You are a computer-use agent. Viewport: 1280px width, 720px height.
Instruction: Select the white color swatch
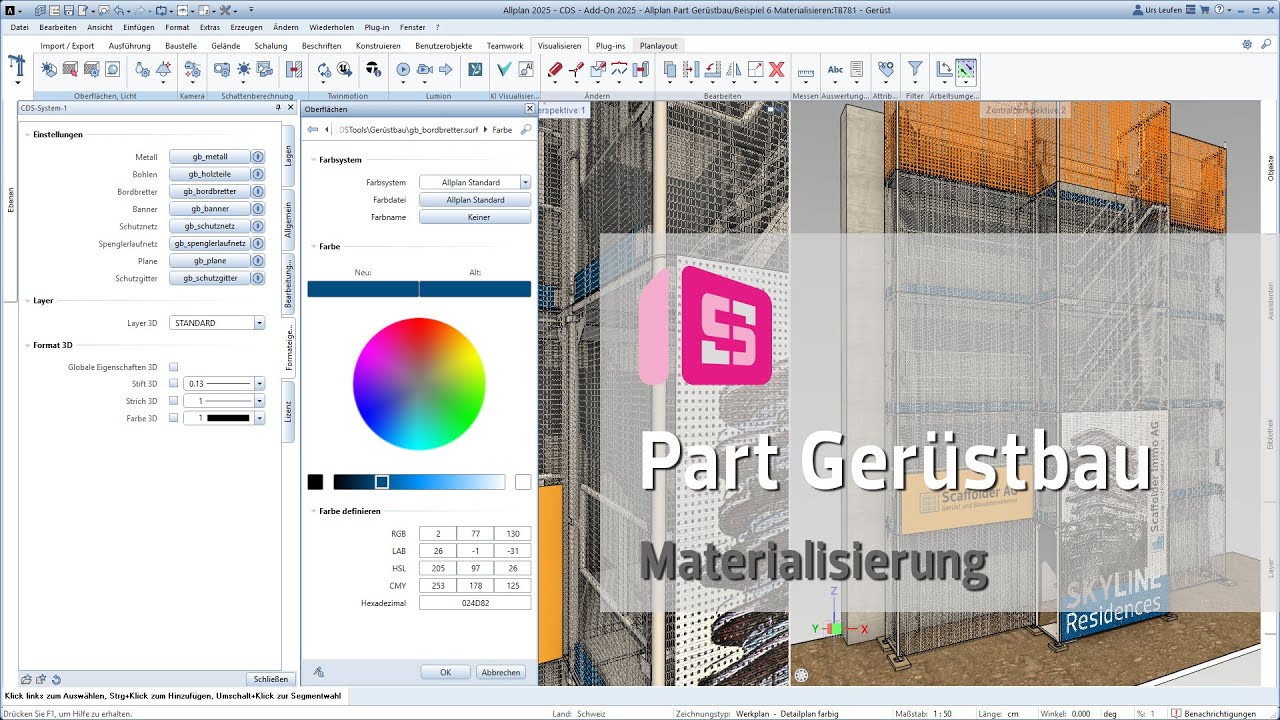pos(523,482)
